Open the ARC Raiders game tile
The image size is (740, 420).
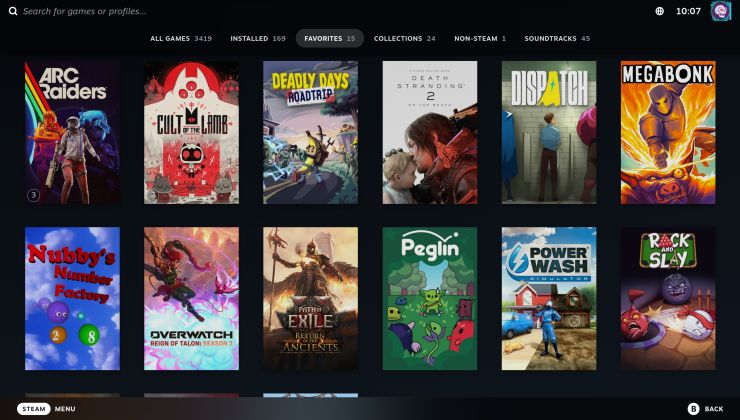(72, 133)
